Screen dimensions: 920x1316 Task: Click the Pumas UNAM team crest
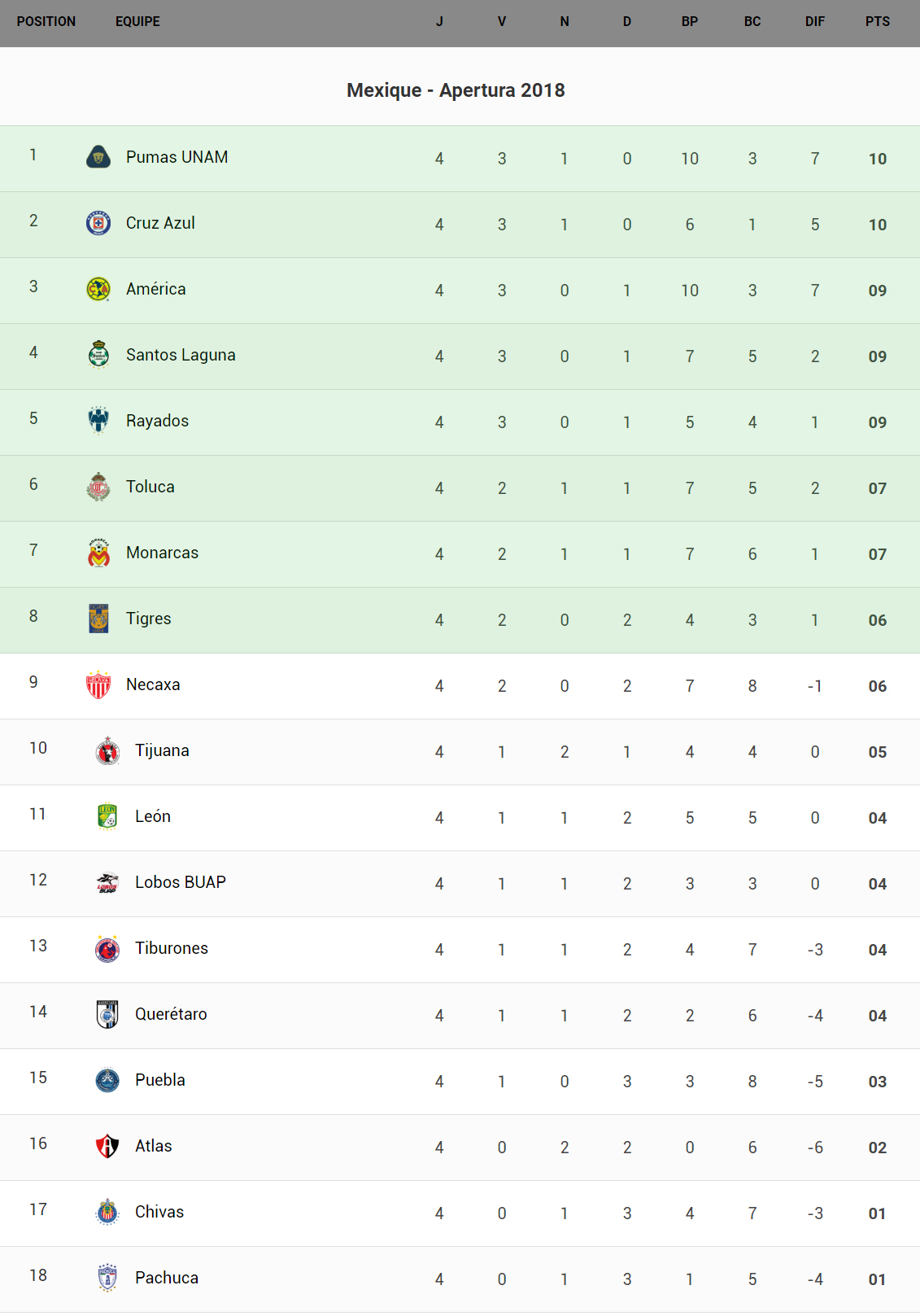98,157
